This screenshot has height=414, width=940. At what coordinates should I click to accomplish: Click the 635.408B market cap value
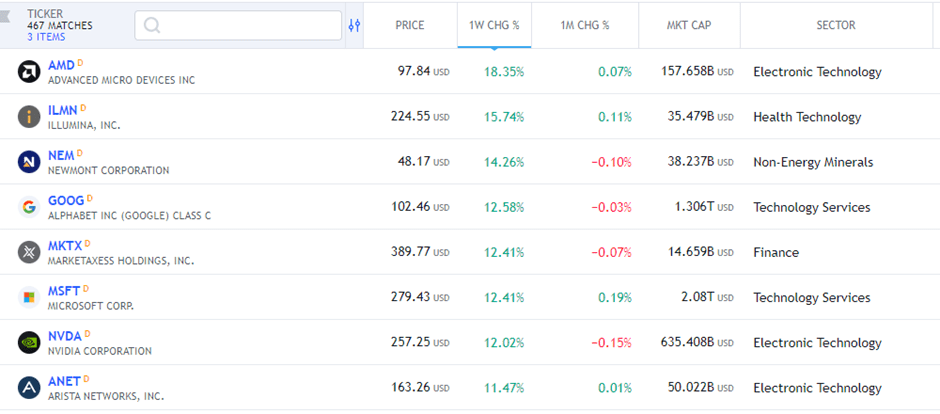(x=688, y=342)
